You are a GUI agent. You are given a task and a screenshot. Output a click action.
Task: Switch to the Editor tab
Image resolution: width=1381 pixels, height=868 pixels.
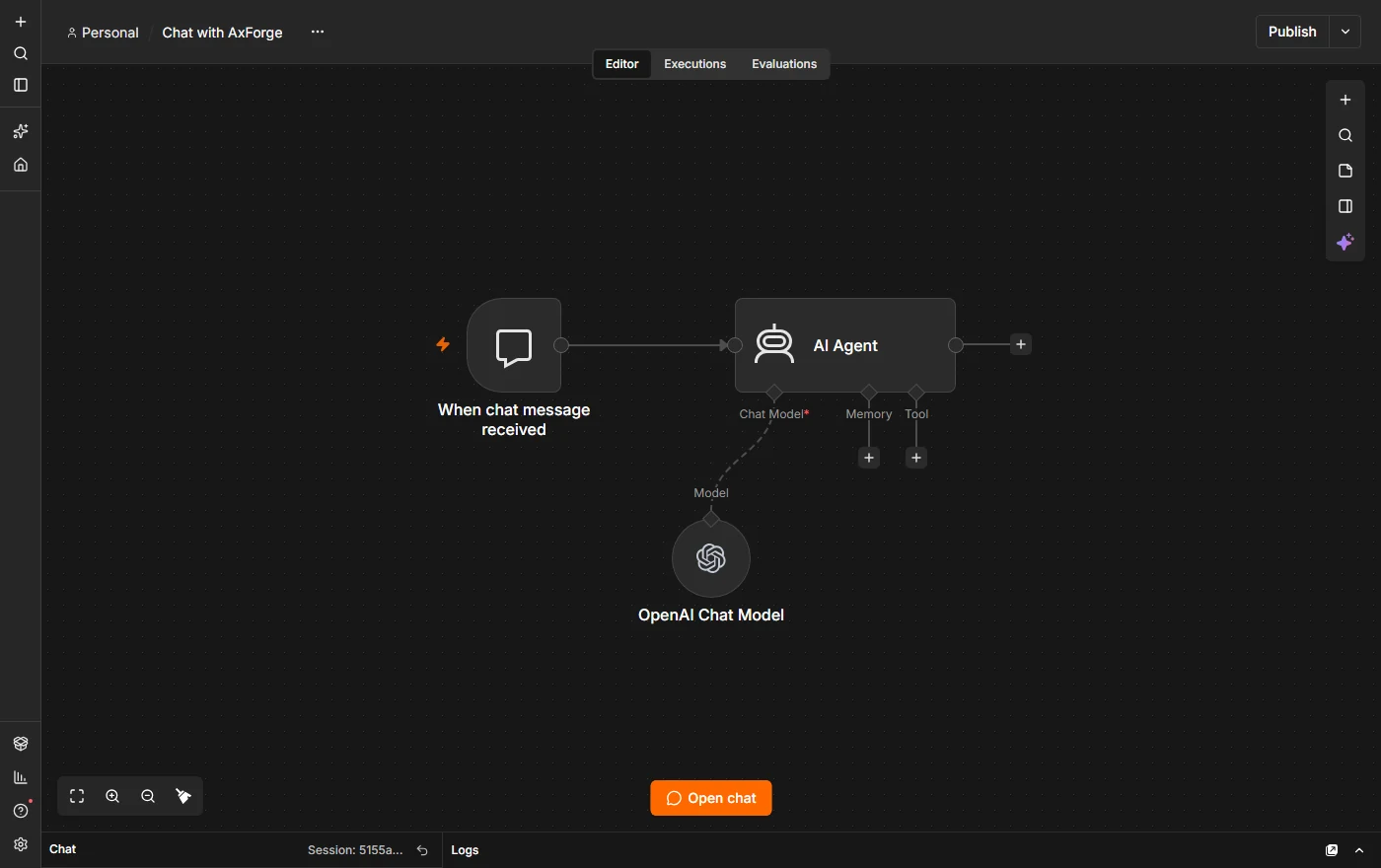(x=621, y=64)
